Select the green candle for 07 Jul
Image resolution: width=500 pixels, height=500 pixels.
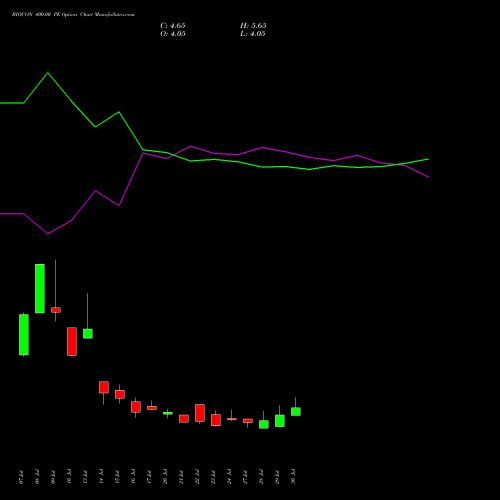point(24,335)
